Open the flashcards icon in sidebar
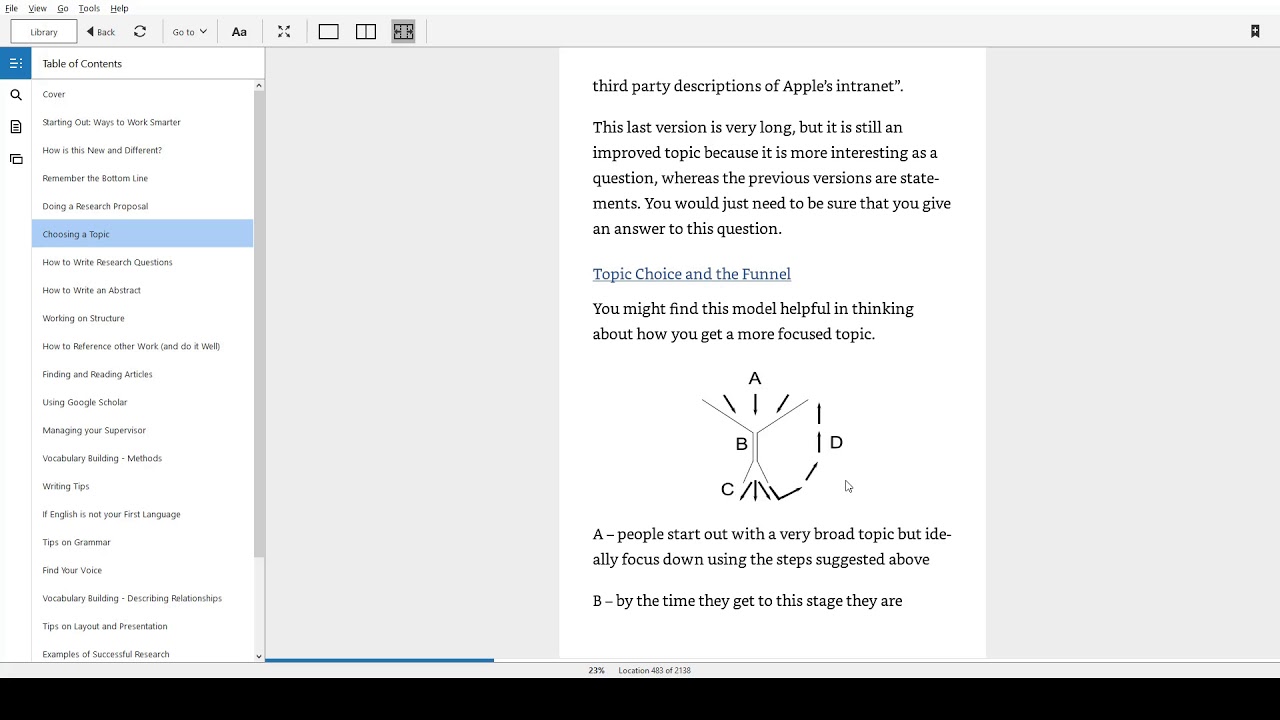The image size is (1280, 720). (x=16, y=159)
